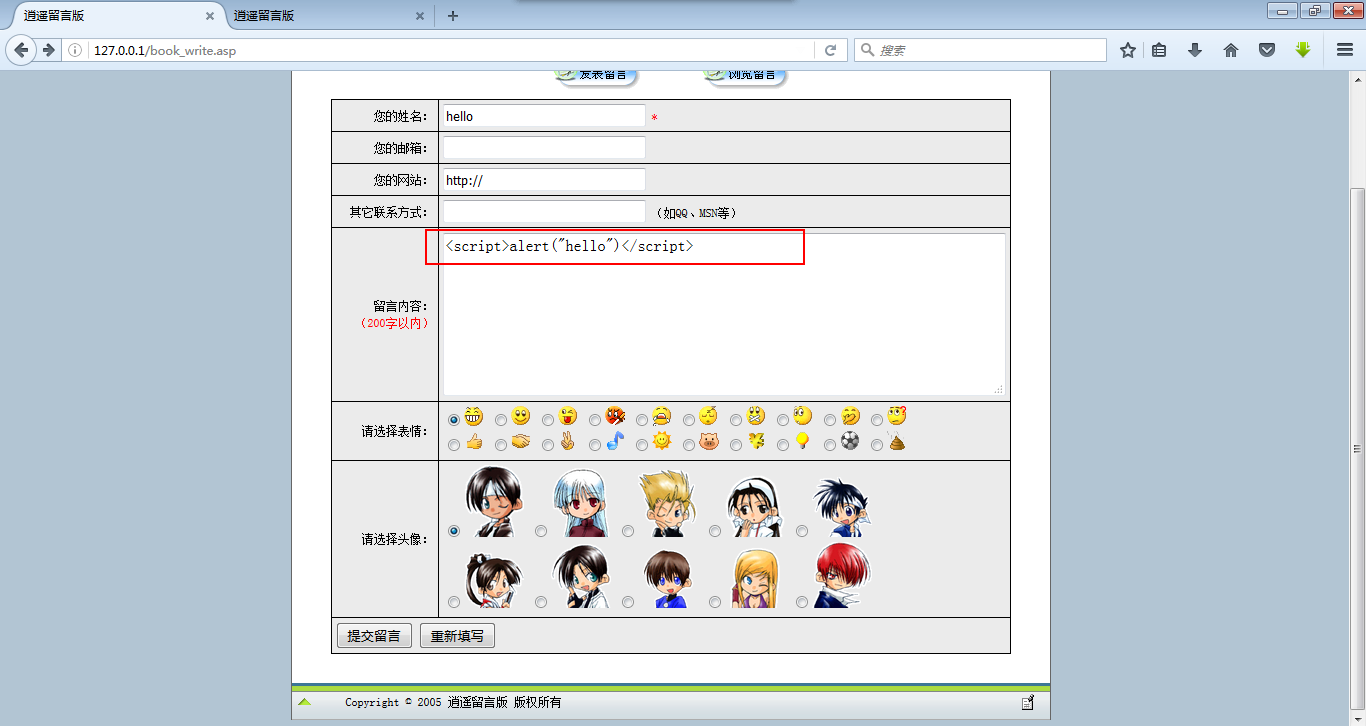The width and height of the screenshot is (1366, 726).
Task: Select radio for the victory hand emoticon
Action: pyautogui.click(x=548, y=445)
